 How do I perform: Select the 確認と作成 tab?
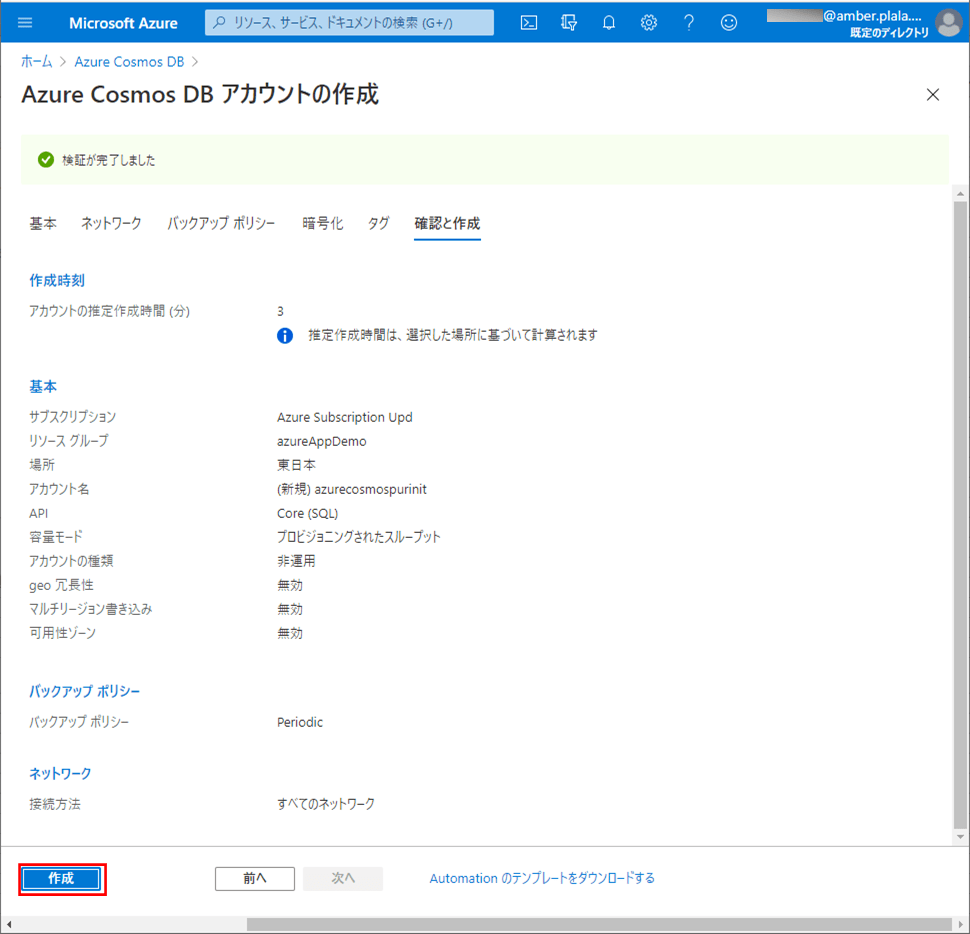[447, 223]
